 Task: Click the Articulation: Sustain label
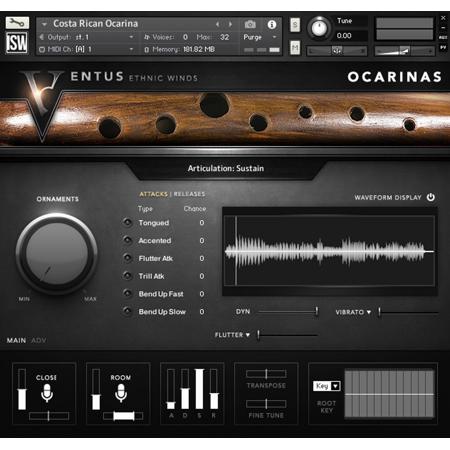coord(226,168)
